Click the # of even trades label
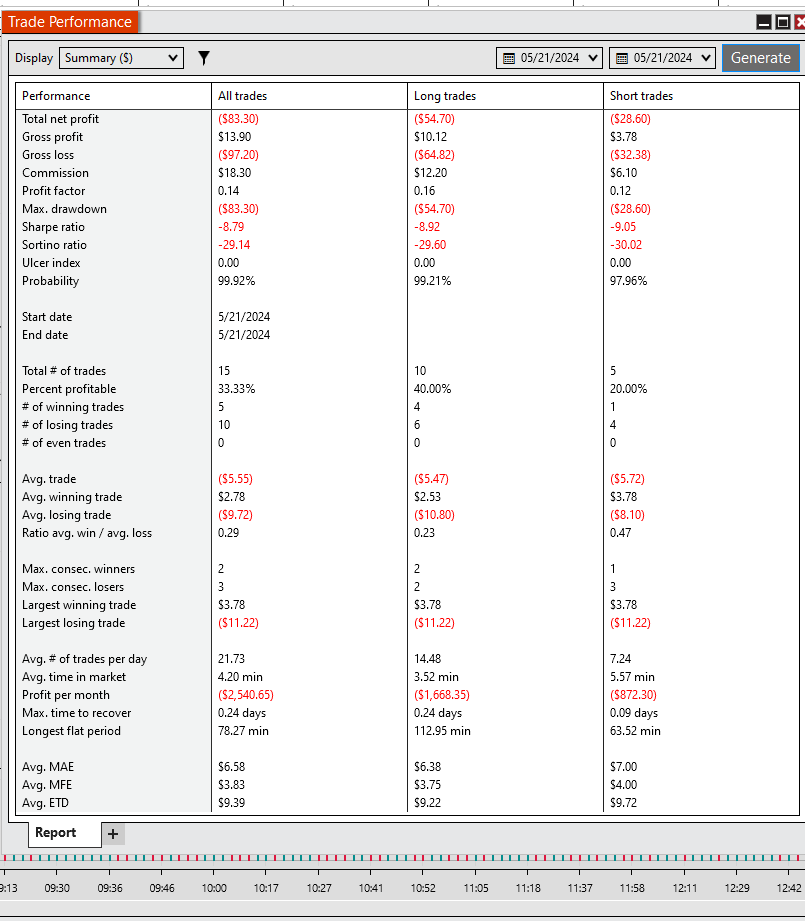This screenshot has height=921, width=805. (64, 443)
